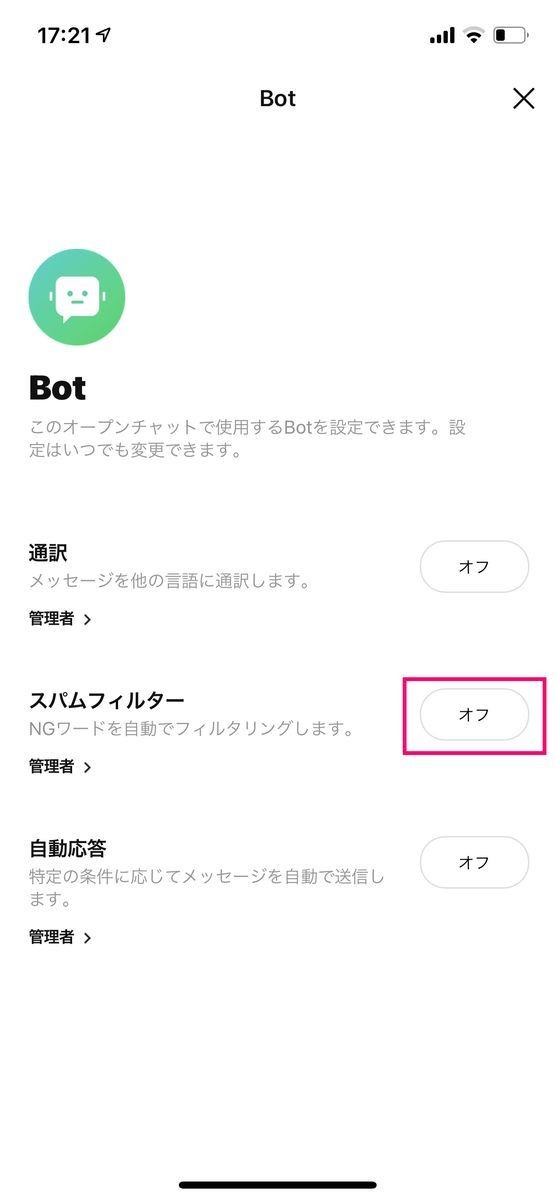Tap the cellular signal bars icon
This screenshot has height=1200, width=555.
[x=442, y=36]
